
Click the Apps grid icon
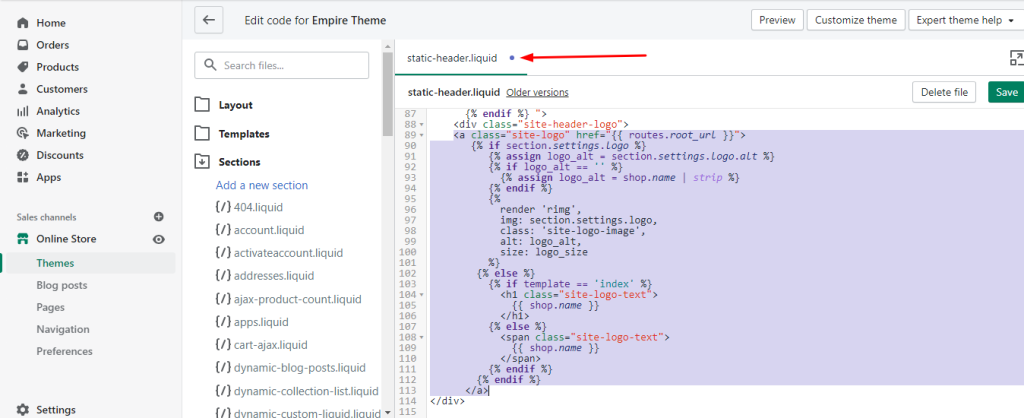(23, 177)
